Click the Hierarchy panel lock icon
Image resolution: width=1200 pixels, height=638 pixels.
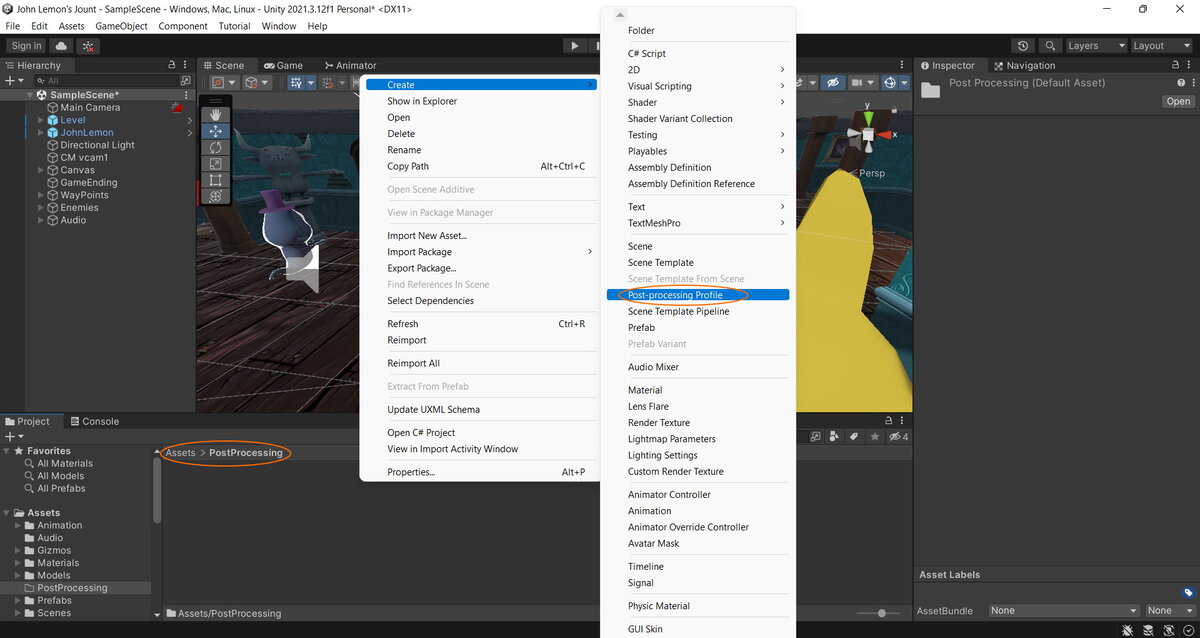[x=172, y=65]
